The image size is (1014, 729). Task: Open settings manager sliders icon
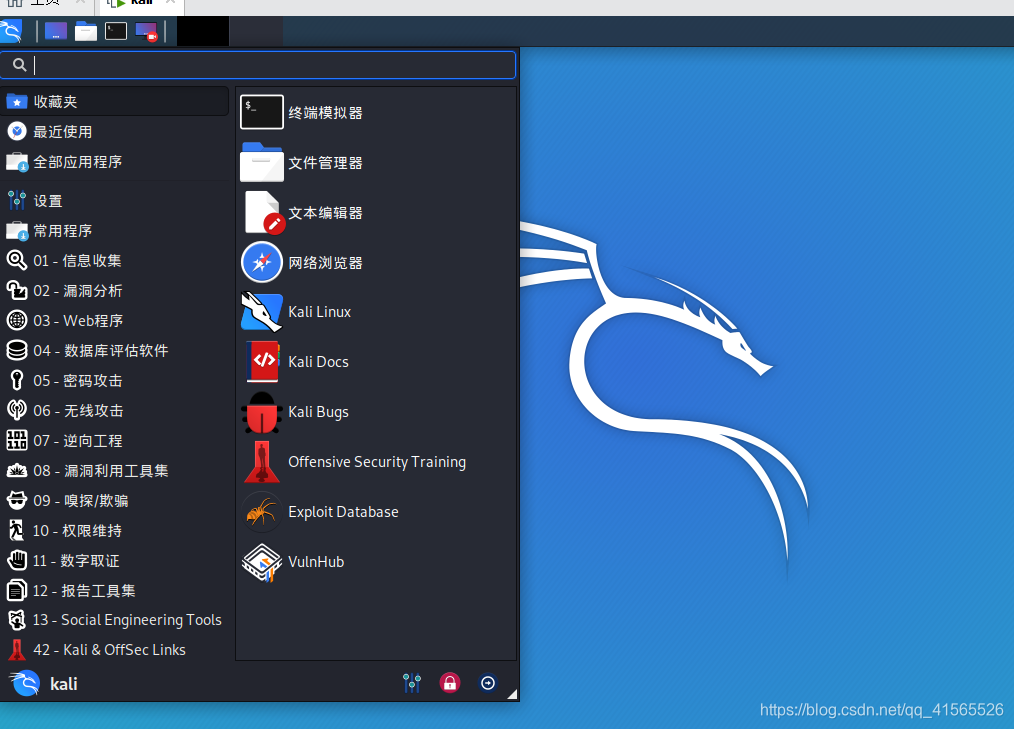[412, 682]
